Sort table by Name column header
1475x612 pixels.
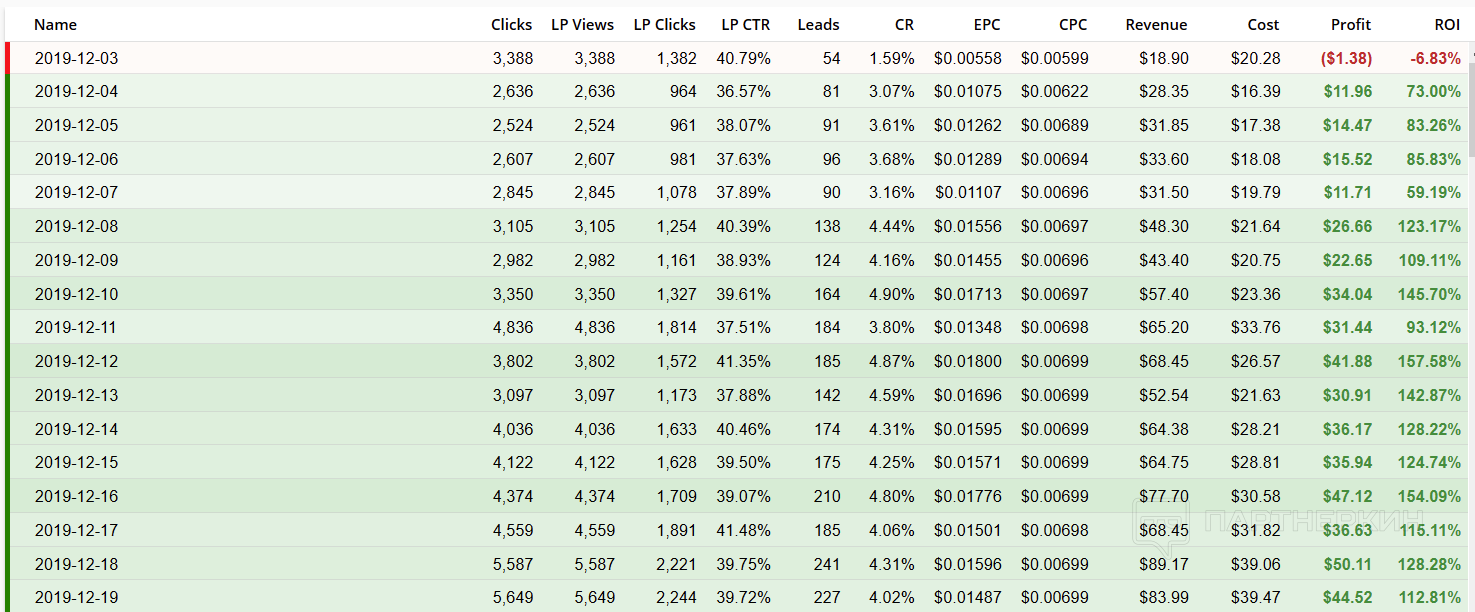tap(55, 25)
